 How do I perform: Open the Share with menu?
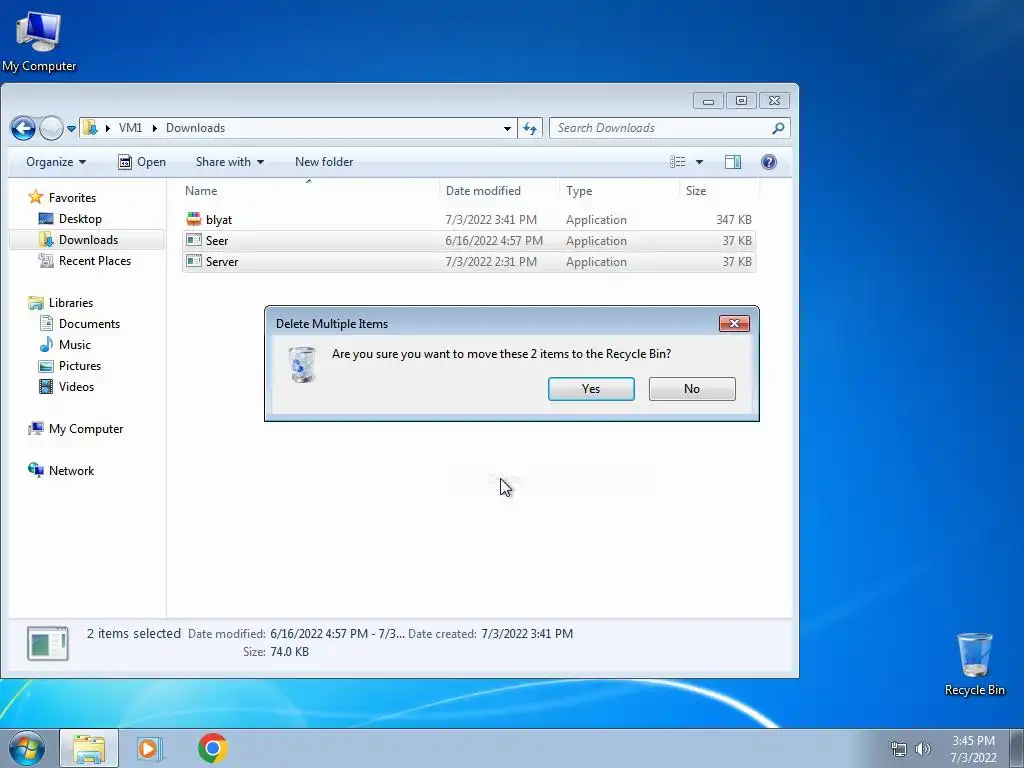pyautogui.click(x=230, y=162)
